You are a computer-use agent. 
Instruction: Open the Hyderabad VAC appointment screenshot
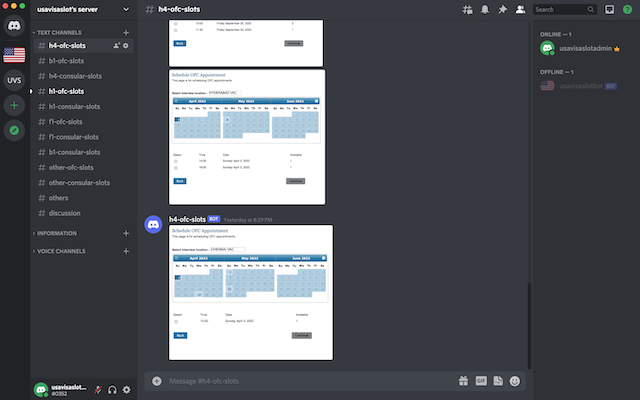[x=247, y=137]
